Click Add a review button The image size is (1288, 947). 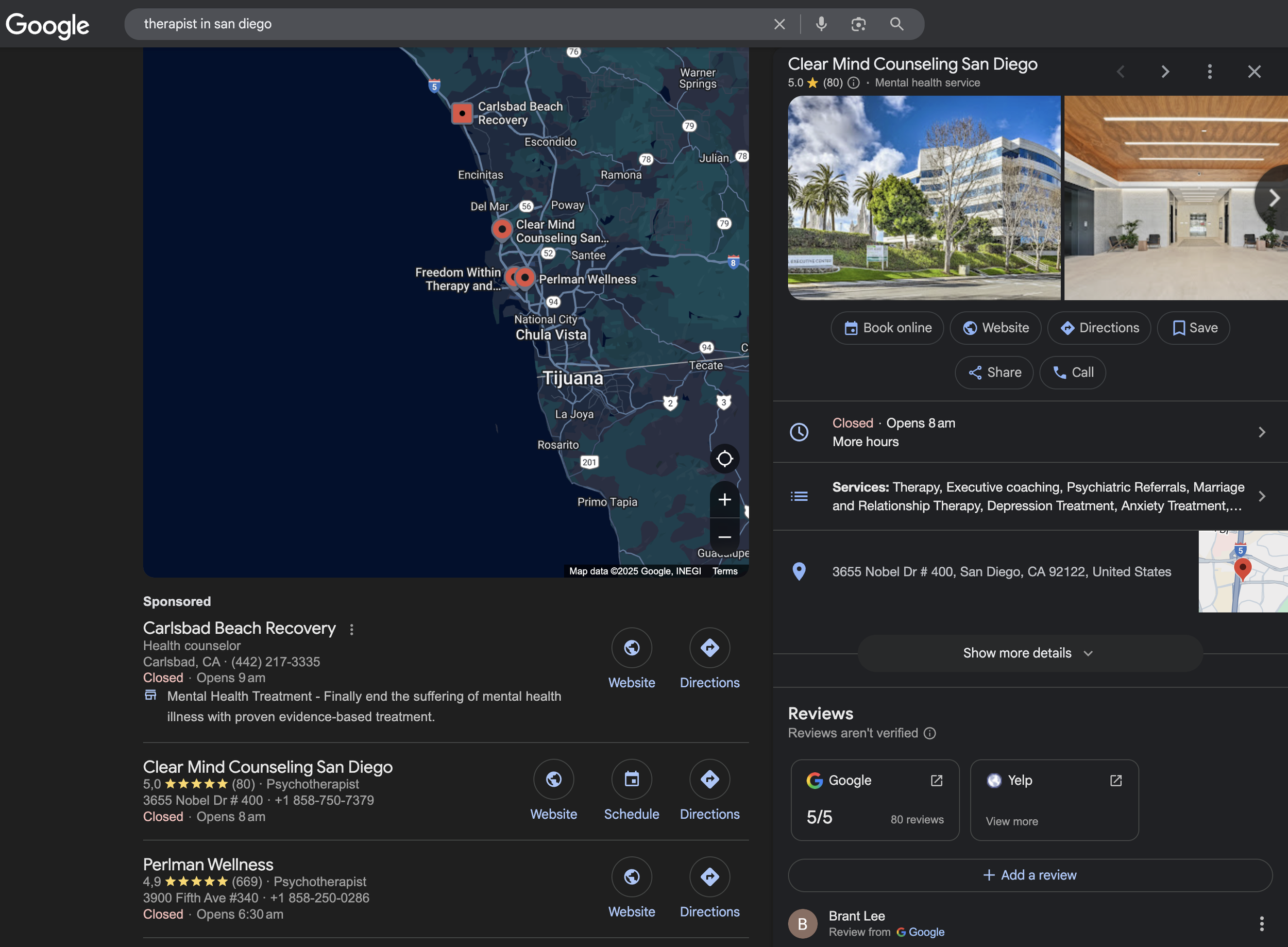pos(1029,875)
